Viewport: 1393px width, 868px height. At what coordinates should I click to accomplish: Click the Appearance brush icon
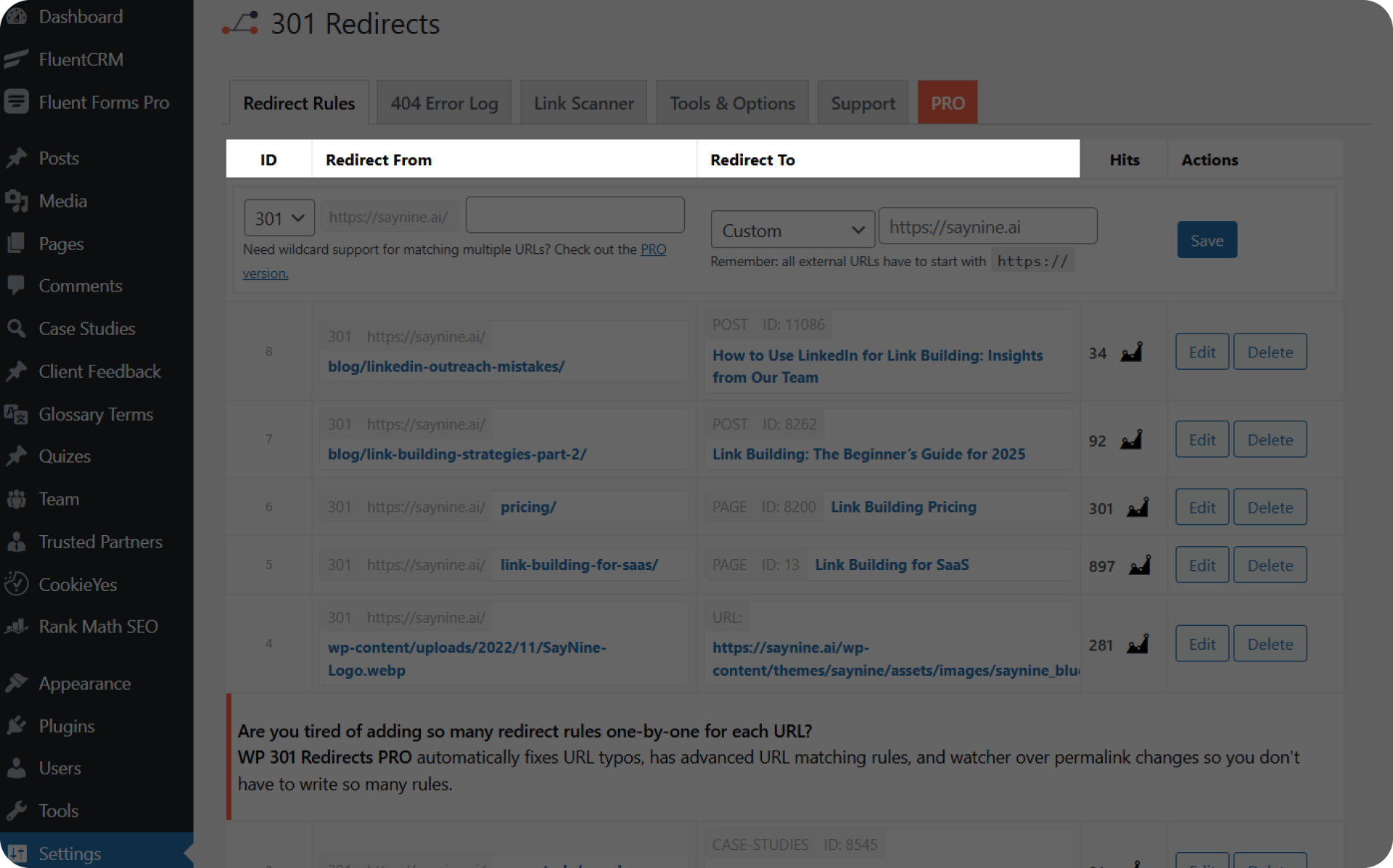[17, 682]
